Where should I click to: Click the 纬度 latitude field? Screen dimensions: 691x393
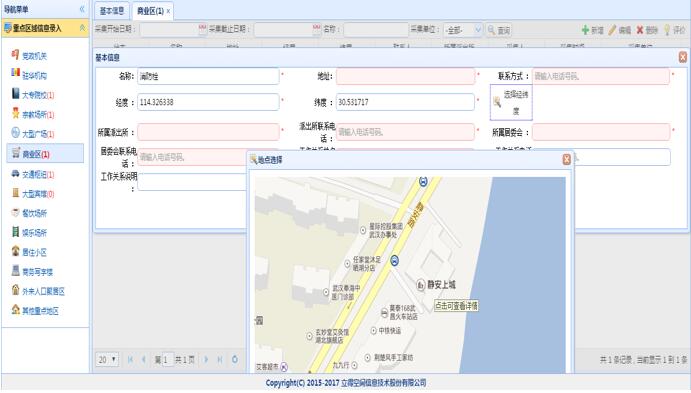(405, 102)
